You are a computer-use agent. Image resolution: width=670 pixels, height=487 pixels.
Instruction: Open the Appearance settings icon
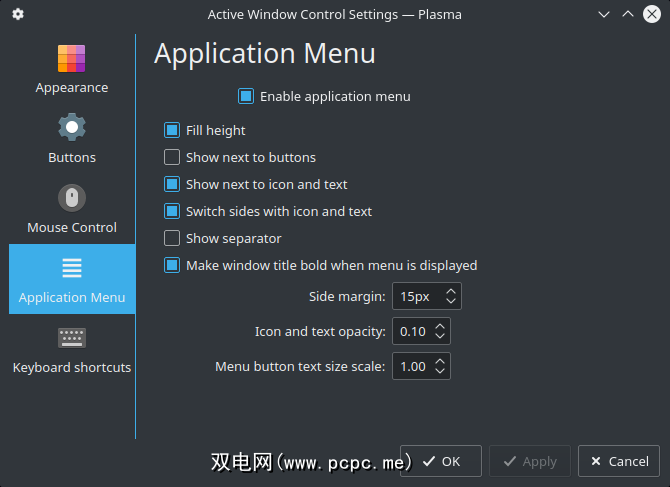pyautogui.click(x=72, y=58)
